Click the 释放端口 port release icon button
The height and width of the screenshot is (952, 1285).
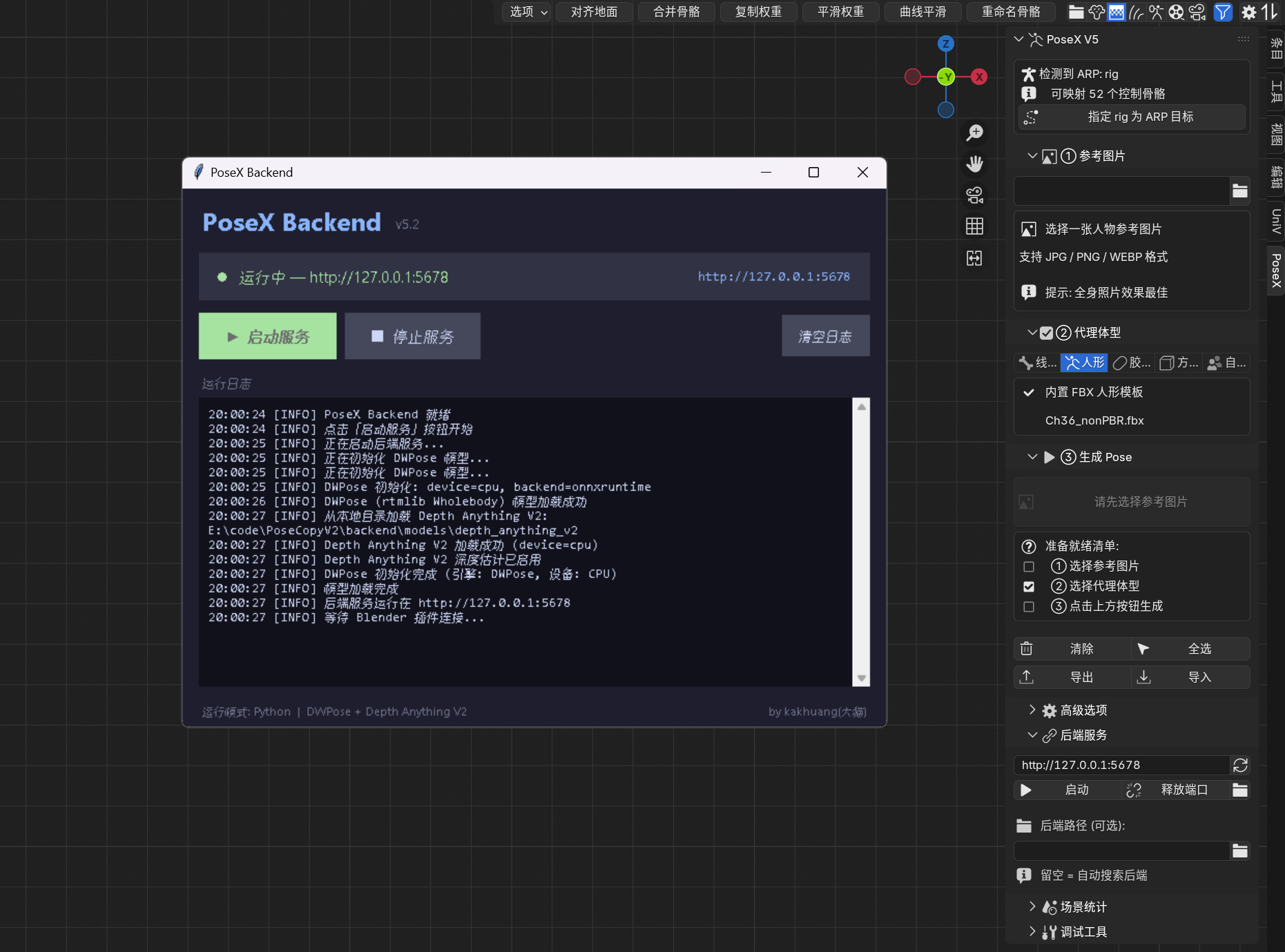[1133, 790]
